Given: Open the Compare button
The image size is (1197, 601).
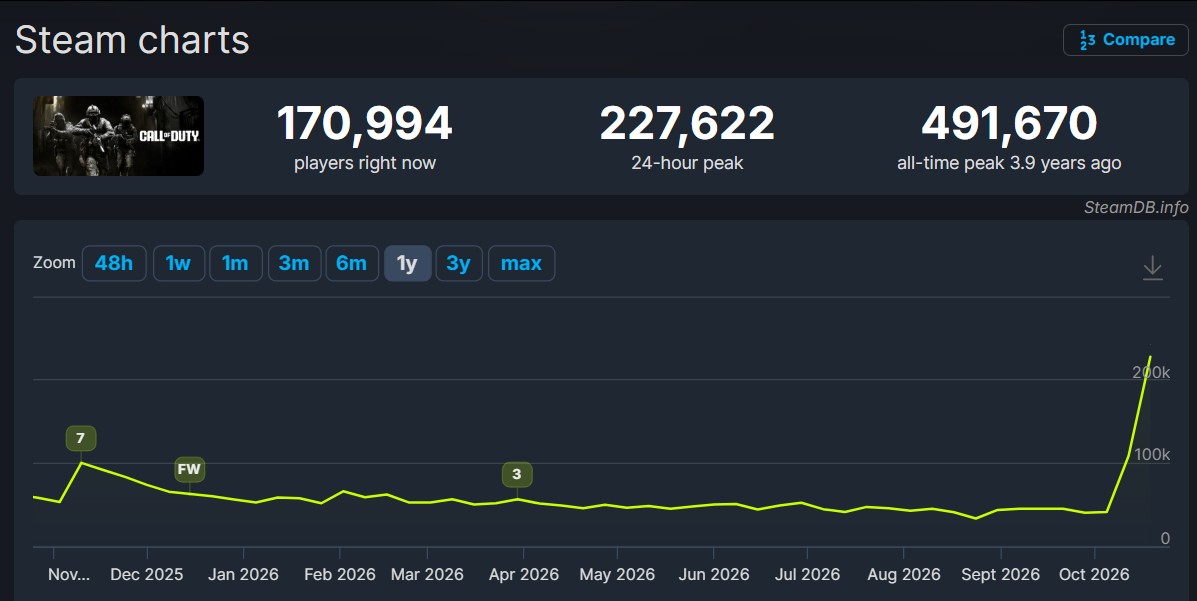Looking at the screenshot, I should pyautogui.click(x=1126, y=40).
